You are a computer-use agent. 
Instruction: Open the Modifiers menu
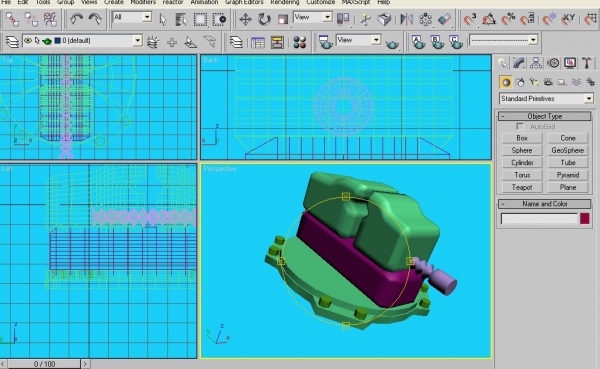[143, 2]
